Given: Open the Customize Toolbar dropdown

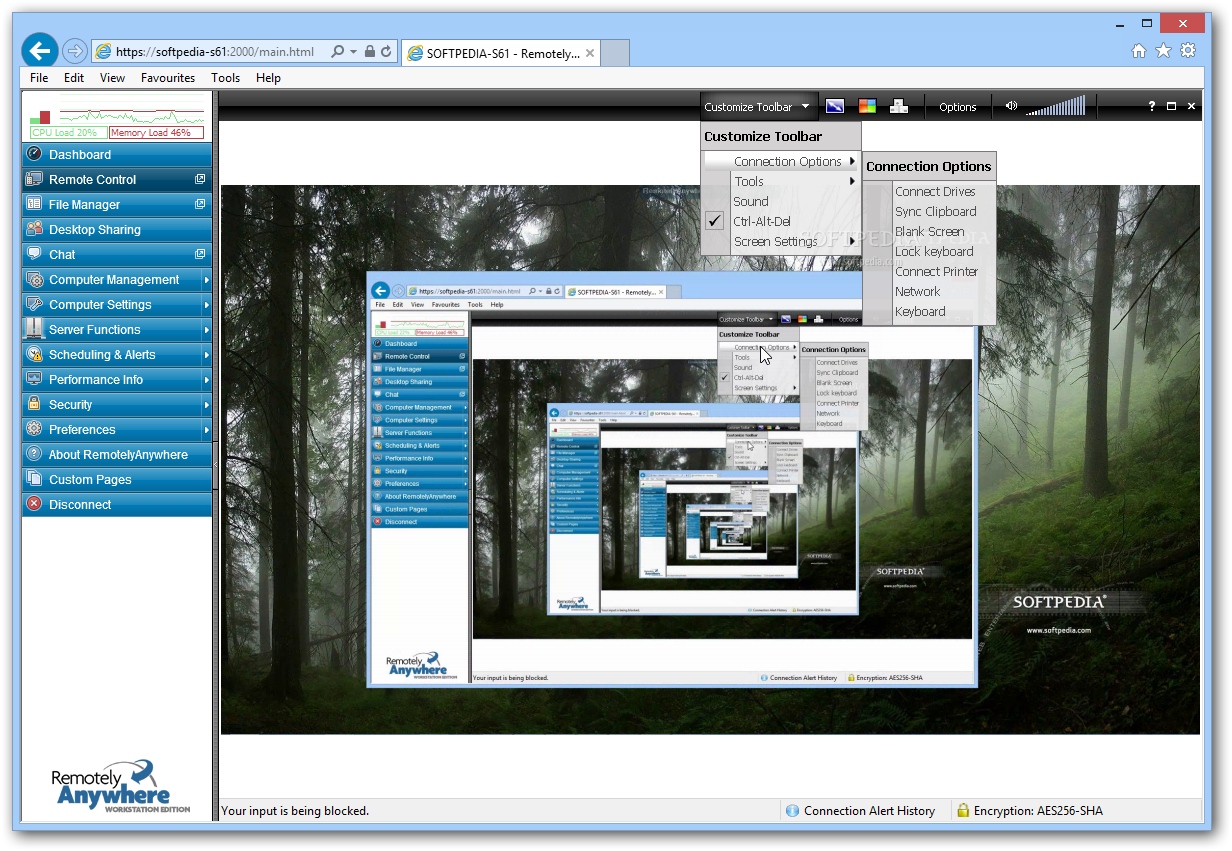Looking at the screenshot, I should click(x=757, y=107).
